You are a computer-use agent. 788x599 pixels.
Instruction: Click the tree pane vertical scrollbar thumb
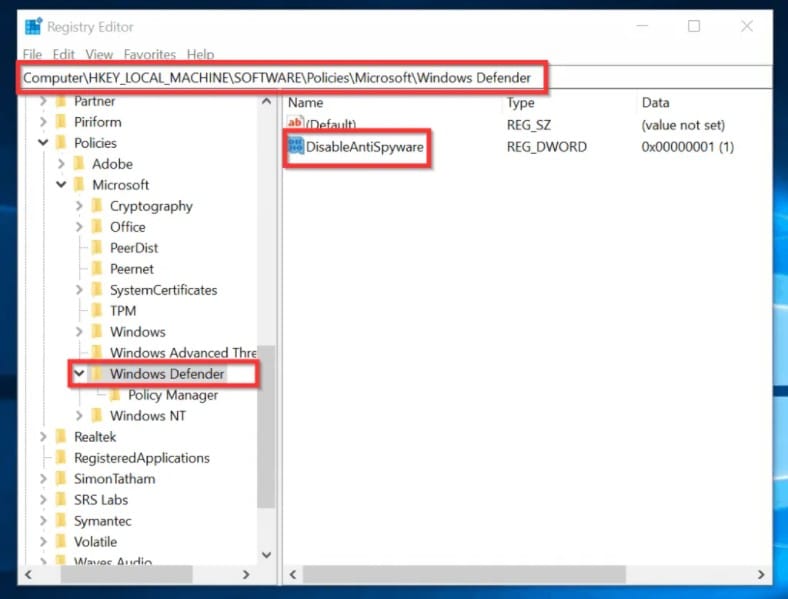pyautogui.click(x=266, y=426)
